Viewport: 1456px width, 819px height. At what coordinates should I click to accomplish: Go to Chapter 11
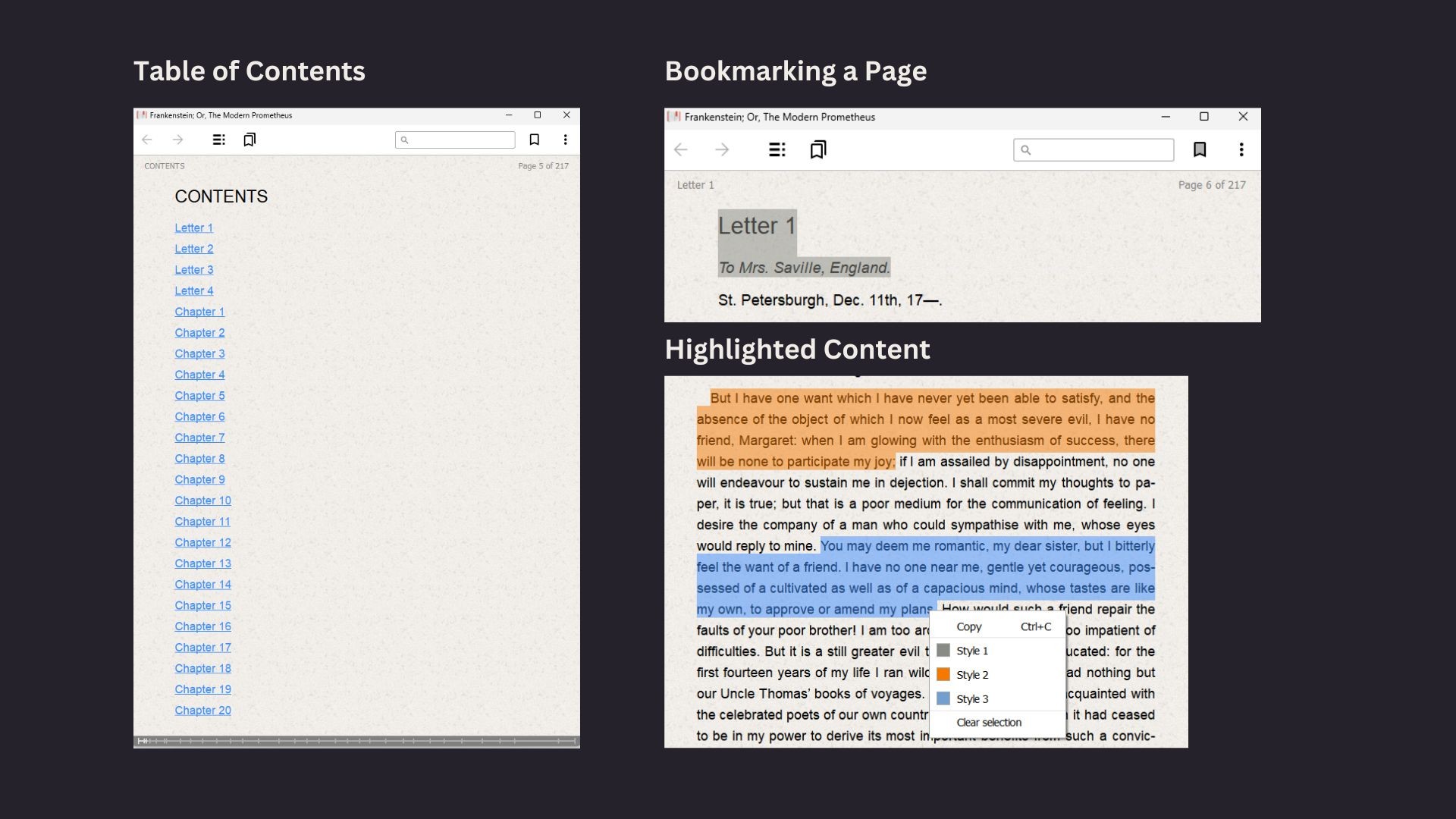[202, 522]
